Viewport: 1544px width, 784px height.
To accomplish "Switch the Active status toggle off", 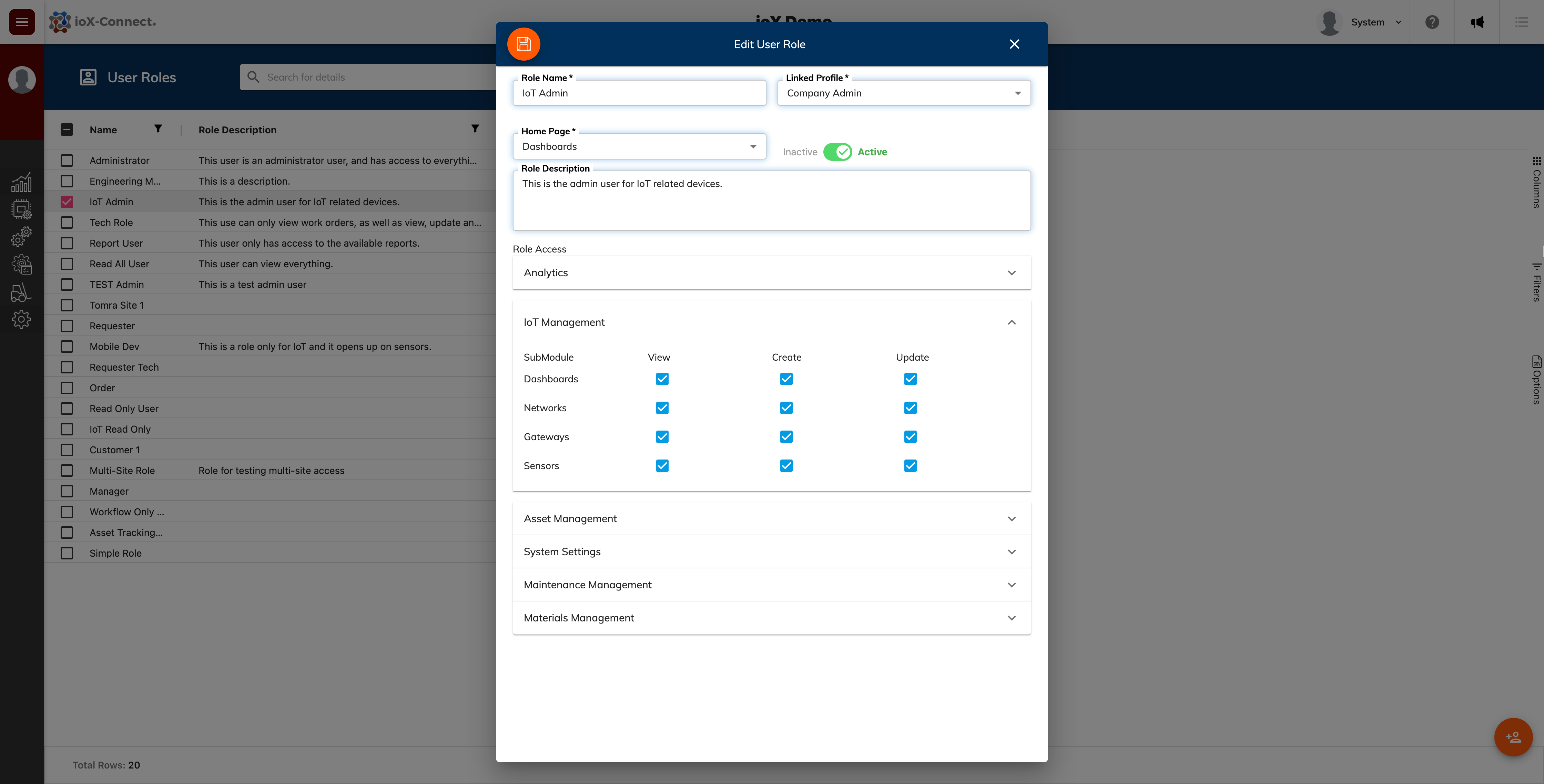I will click(x=837, y=152).
